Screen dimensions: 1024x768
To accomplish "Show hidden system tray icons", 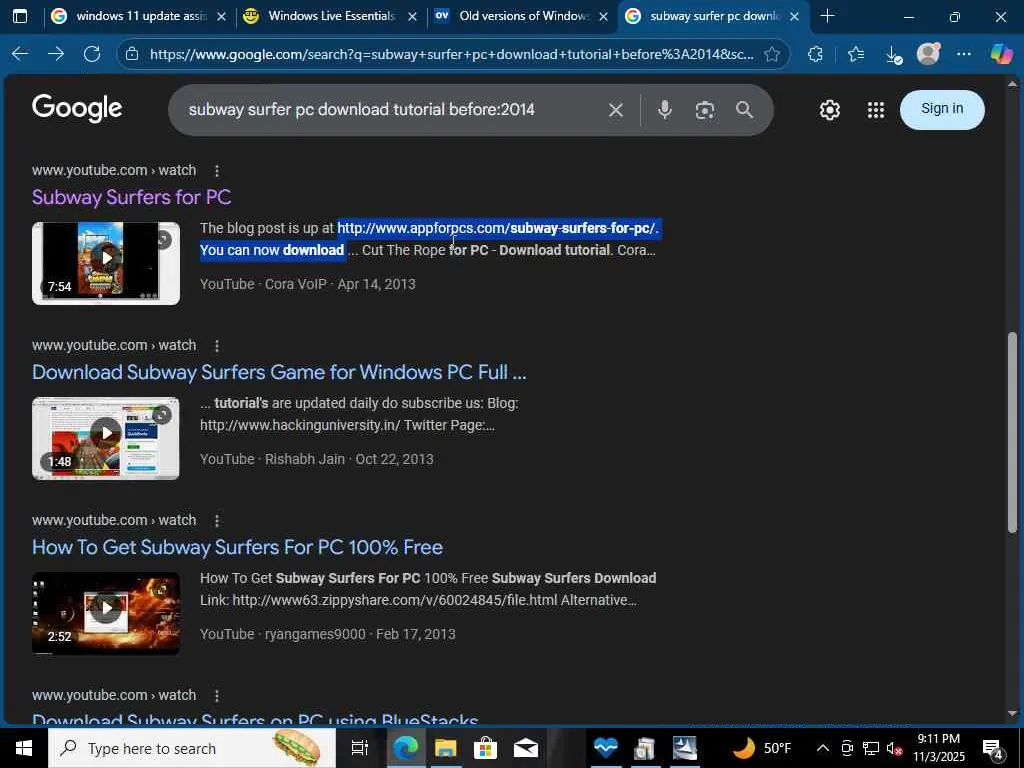I will (823, 748).
